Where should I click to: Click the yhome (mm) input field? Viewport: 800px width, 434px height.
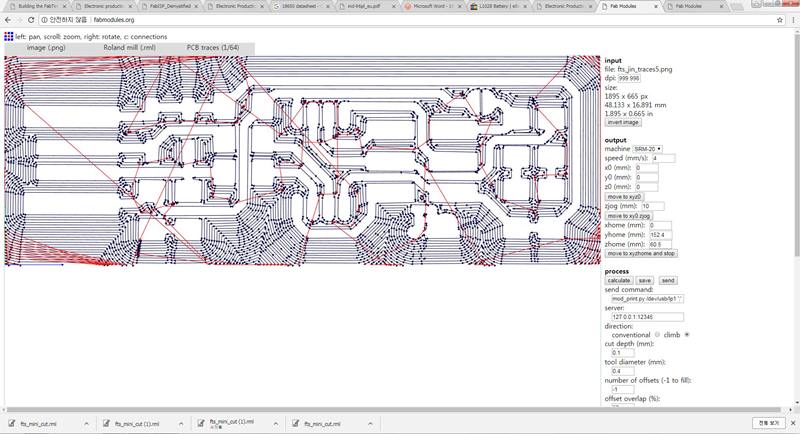[660, 235]
